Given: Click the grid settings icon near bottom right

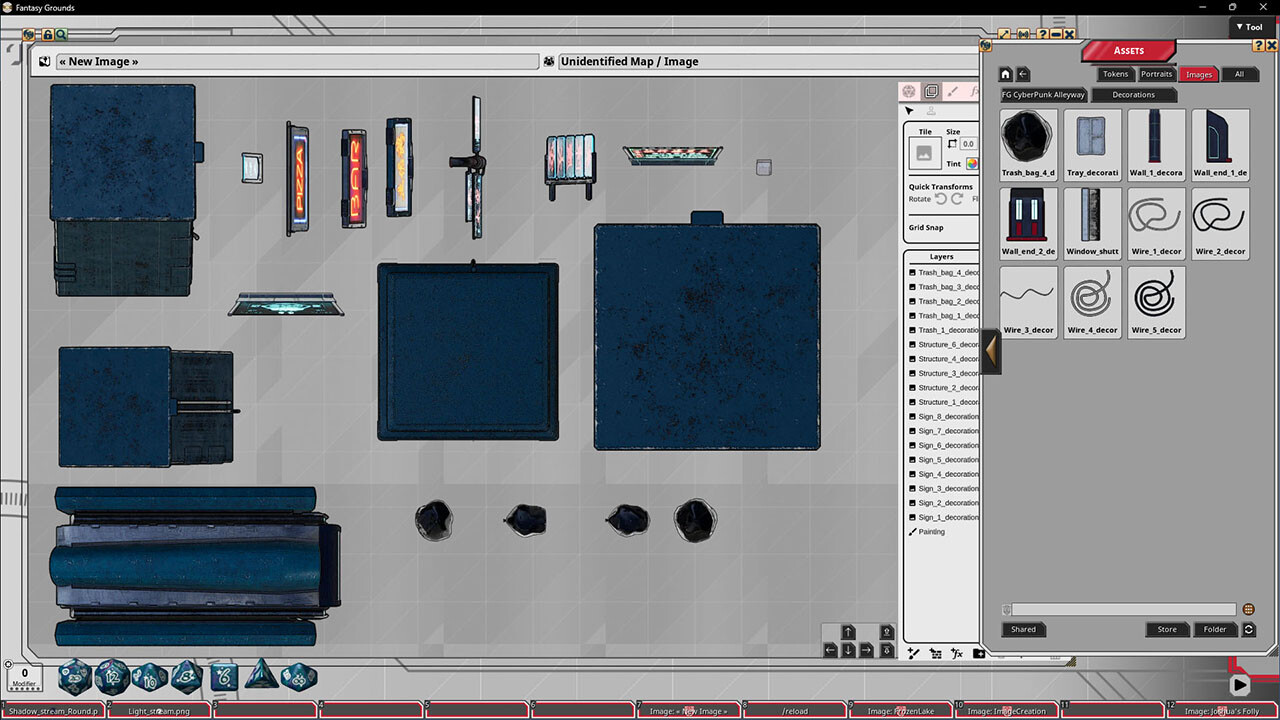Looking at the screenshot, I should 936,653.
